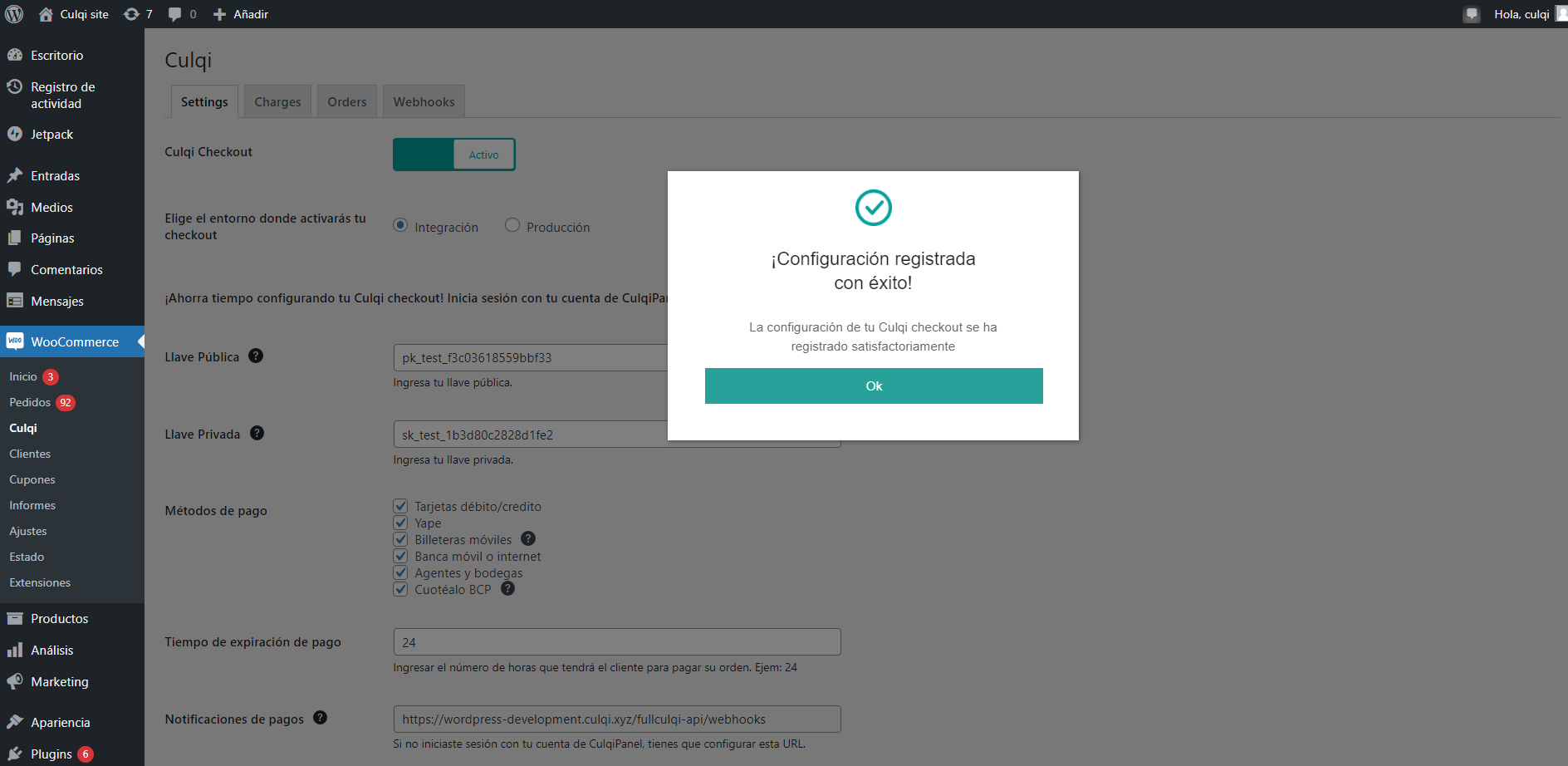This screenshot has width=1568, height=766.
Task: Click the WooCommerce logo icon
Action: 14,341
